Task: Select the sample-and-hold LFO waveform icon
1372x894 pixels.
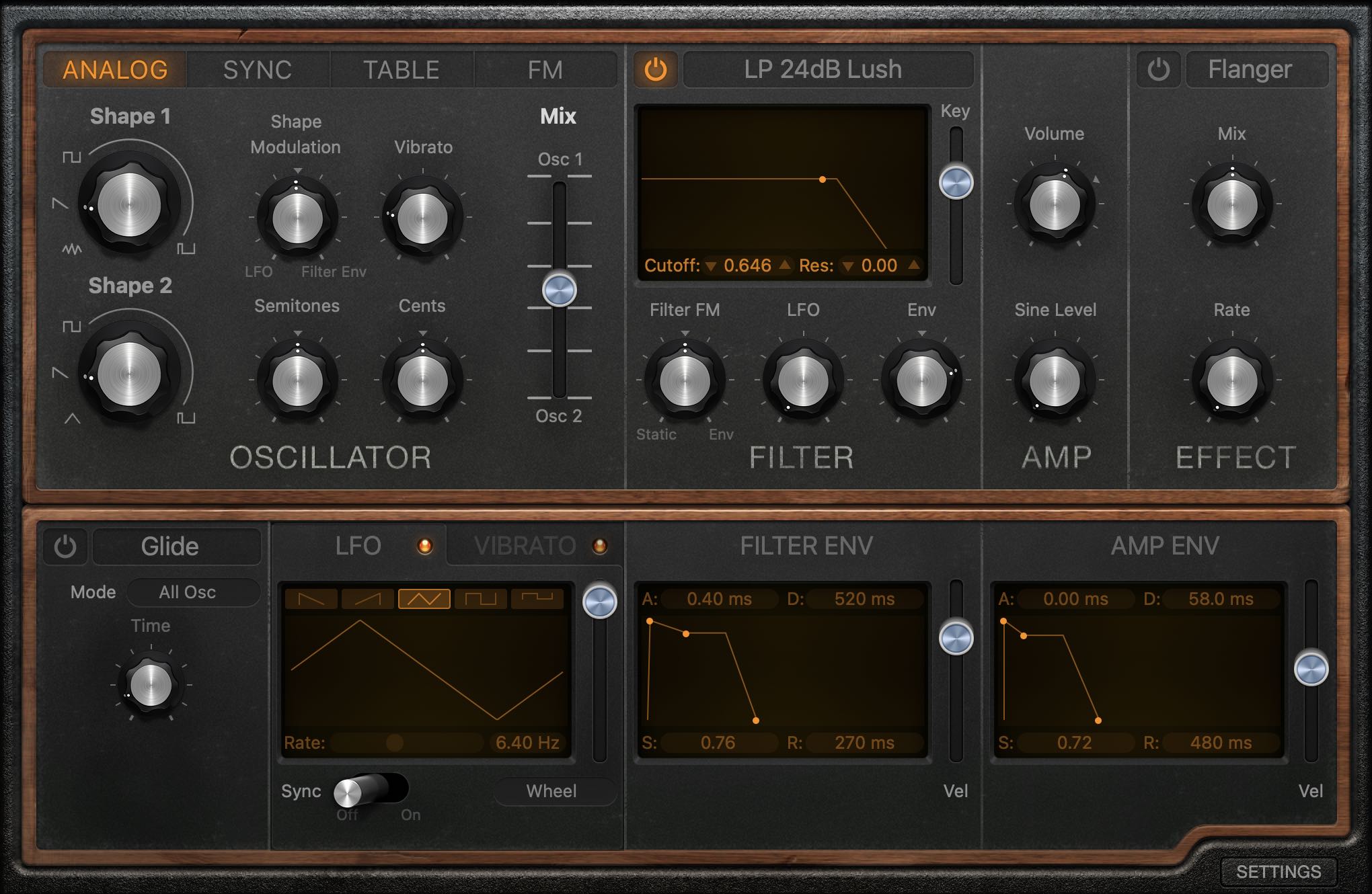Action: (x=537, y=598)
